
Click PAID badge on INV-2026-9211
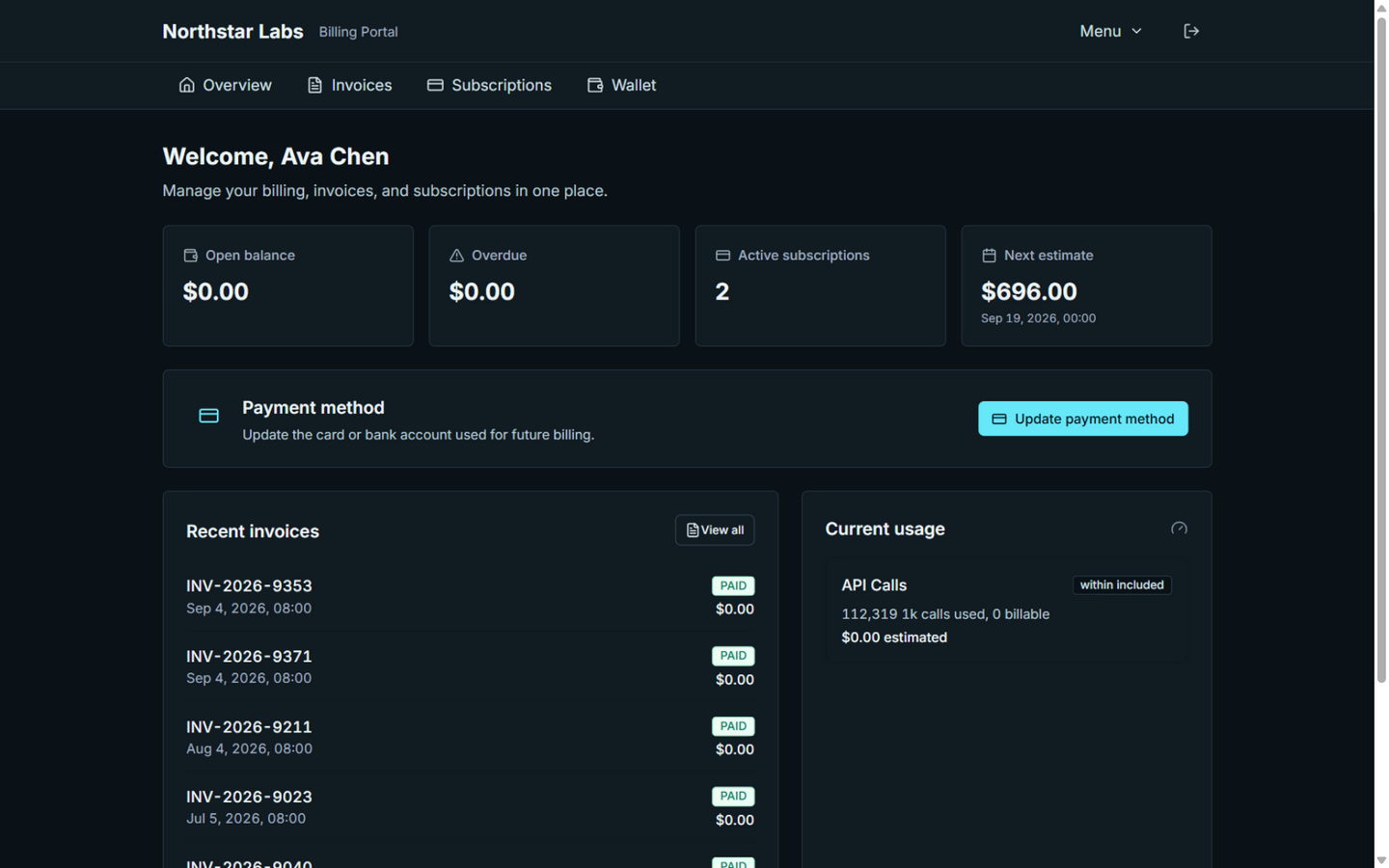tap(733, 726)
